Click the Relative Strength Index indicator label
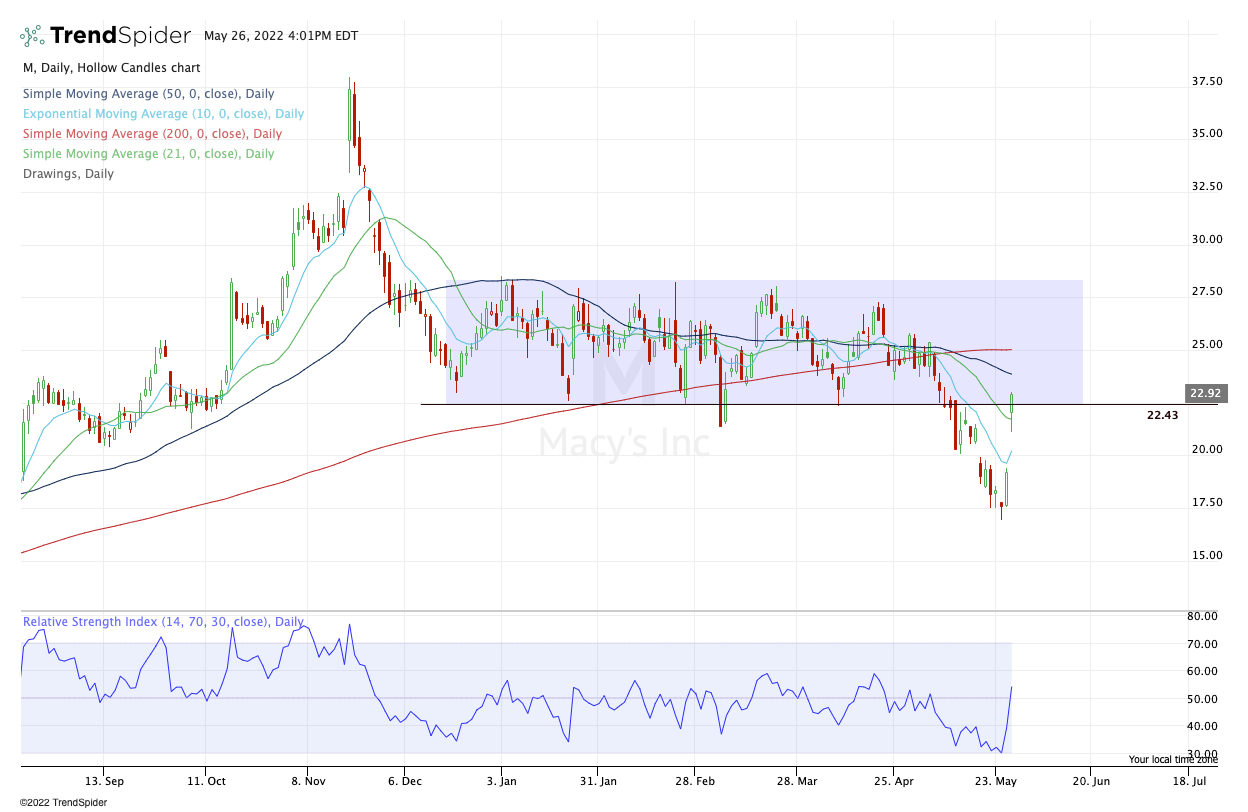The width and height of the screenshot is (1248, 812). click(163, 622)
